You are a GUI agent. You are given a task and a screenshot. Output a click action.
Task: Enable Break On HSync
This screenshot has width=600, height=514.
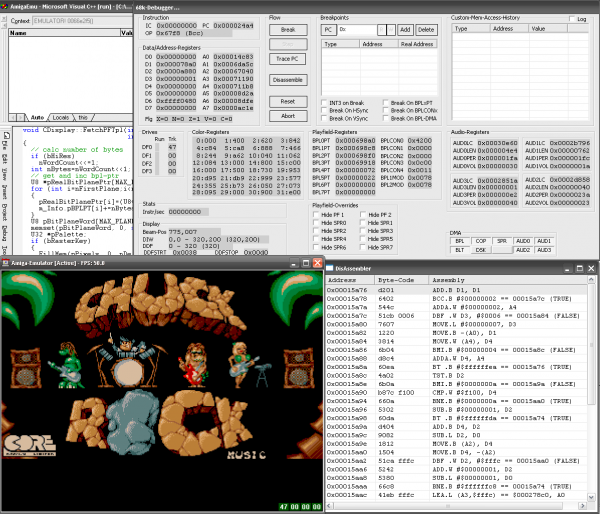coord(324,110)
